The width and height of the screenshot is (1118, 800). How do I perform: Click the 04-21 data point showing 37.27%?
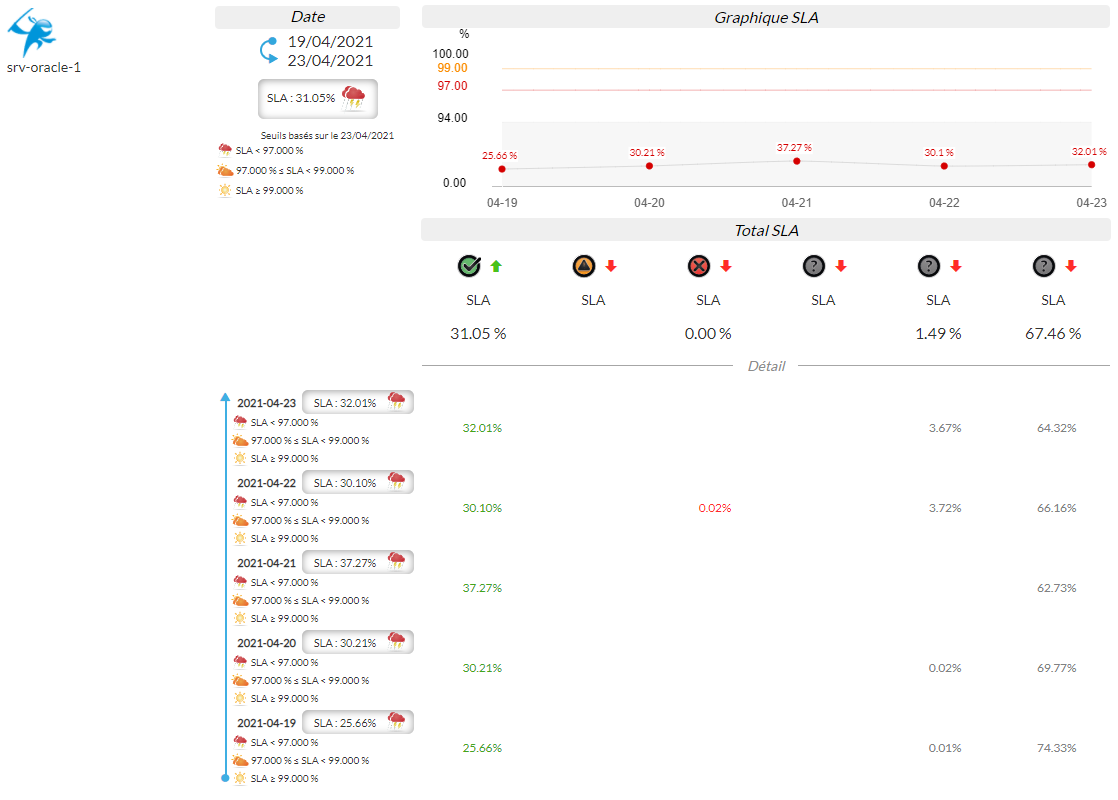click(x=797, y=161)
